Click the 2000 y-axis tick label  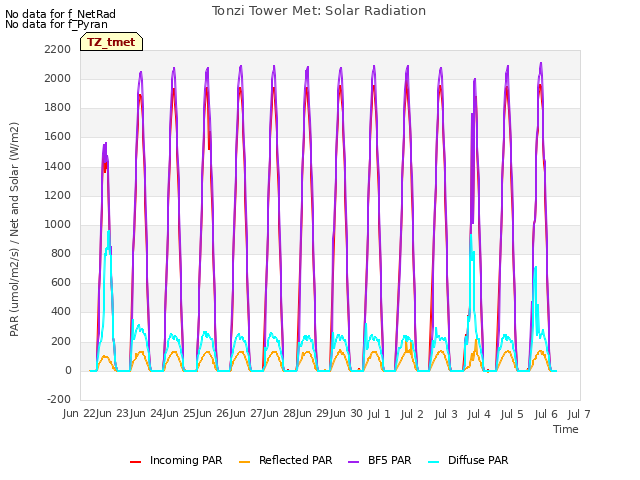tap(58, 78)
